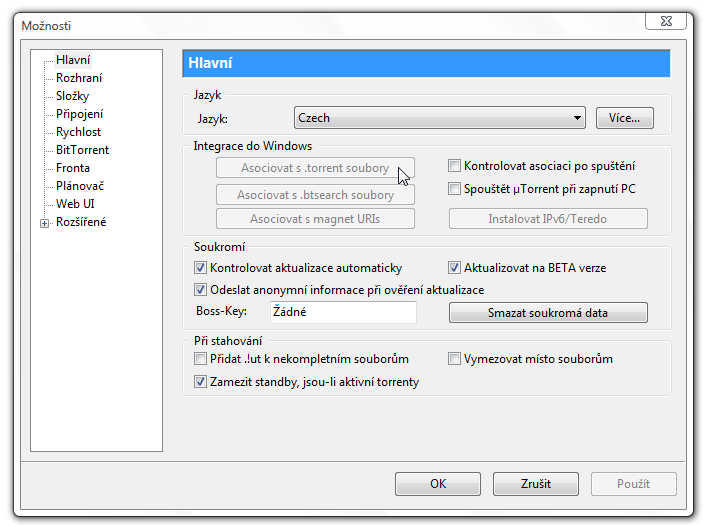Screen dimensions: 706x527
Task: Click the Použít apply button
Action: (634, 484)
